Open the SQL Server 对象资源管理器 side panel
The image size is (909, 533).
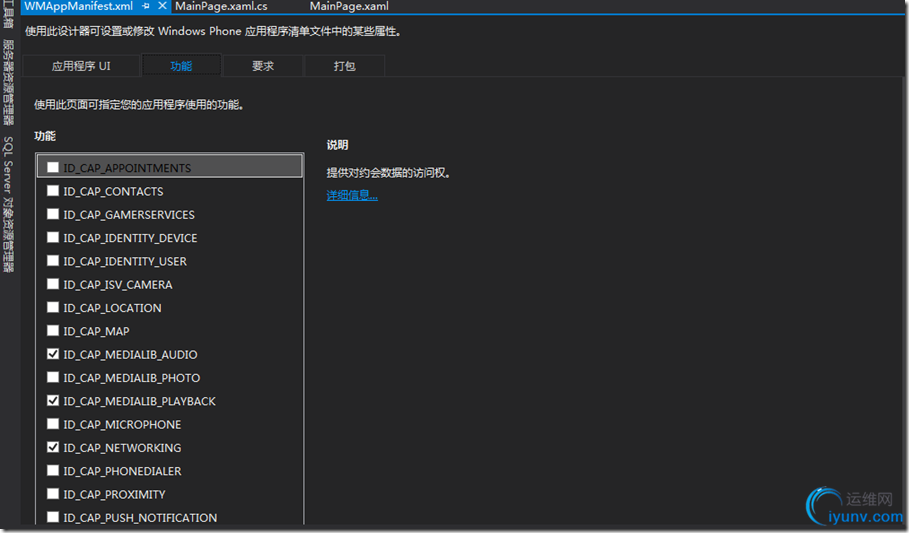coord(8,204)
